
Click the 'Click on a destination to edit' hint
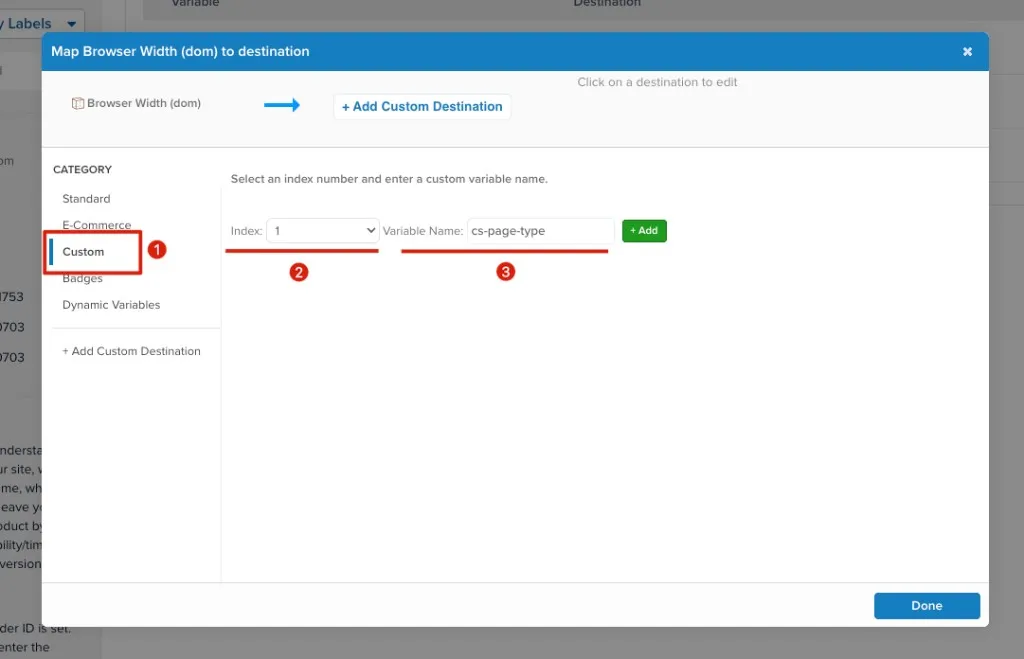pos(657,82)
